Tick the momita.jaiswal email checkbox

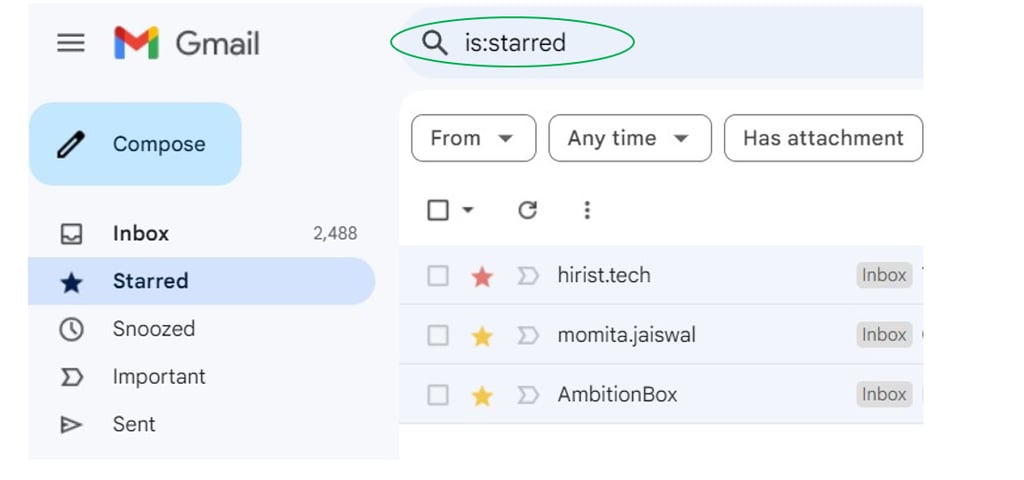pos(438,336)
